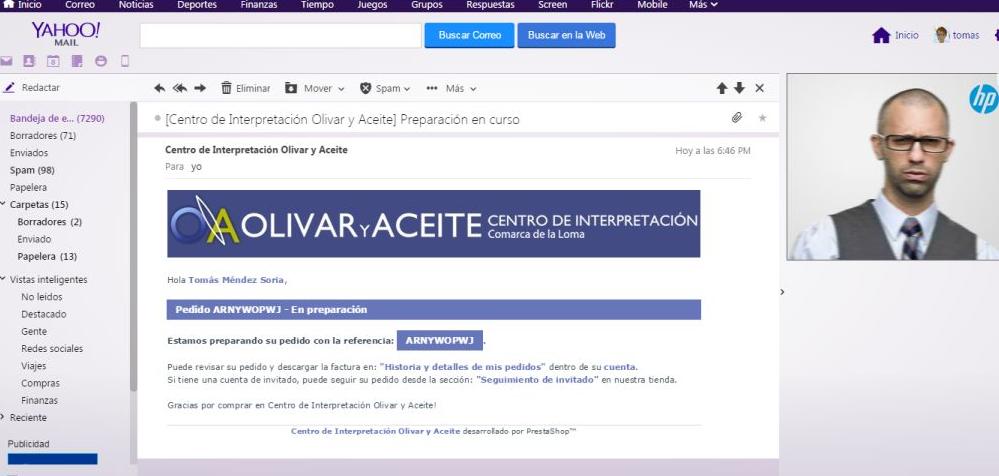
Task: Follow the Seguimiento de invitado link
Action: point(537,380)
